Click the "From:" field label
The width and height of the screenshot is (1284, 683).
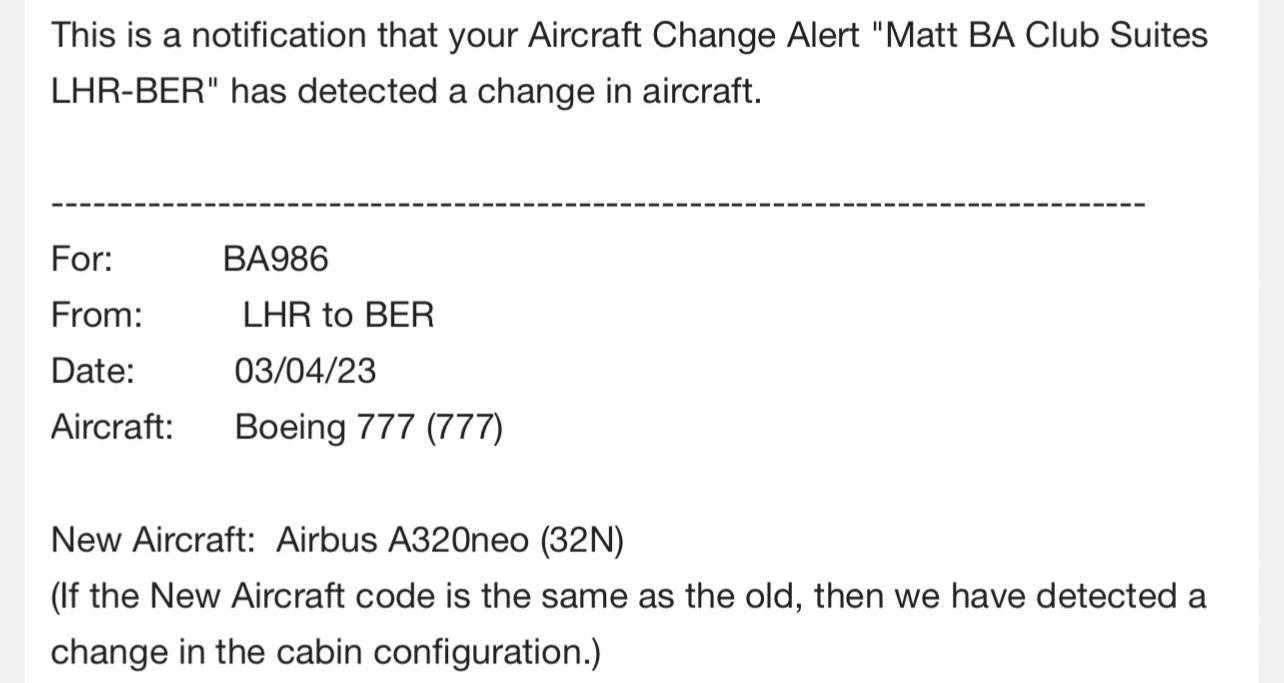click(97, 315)
